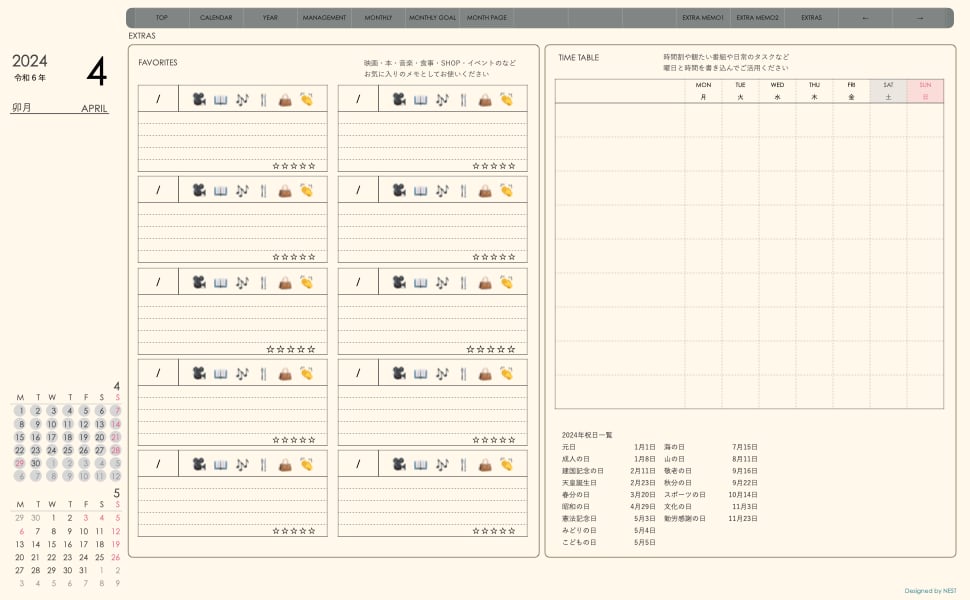Choose the fork and knife icon in the bottom-right favorites card

pyautogui.click(x=463, y=464)
